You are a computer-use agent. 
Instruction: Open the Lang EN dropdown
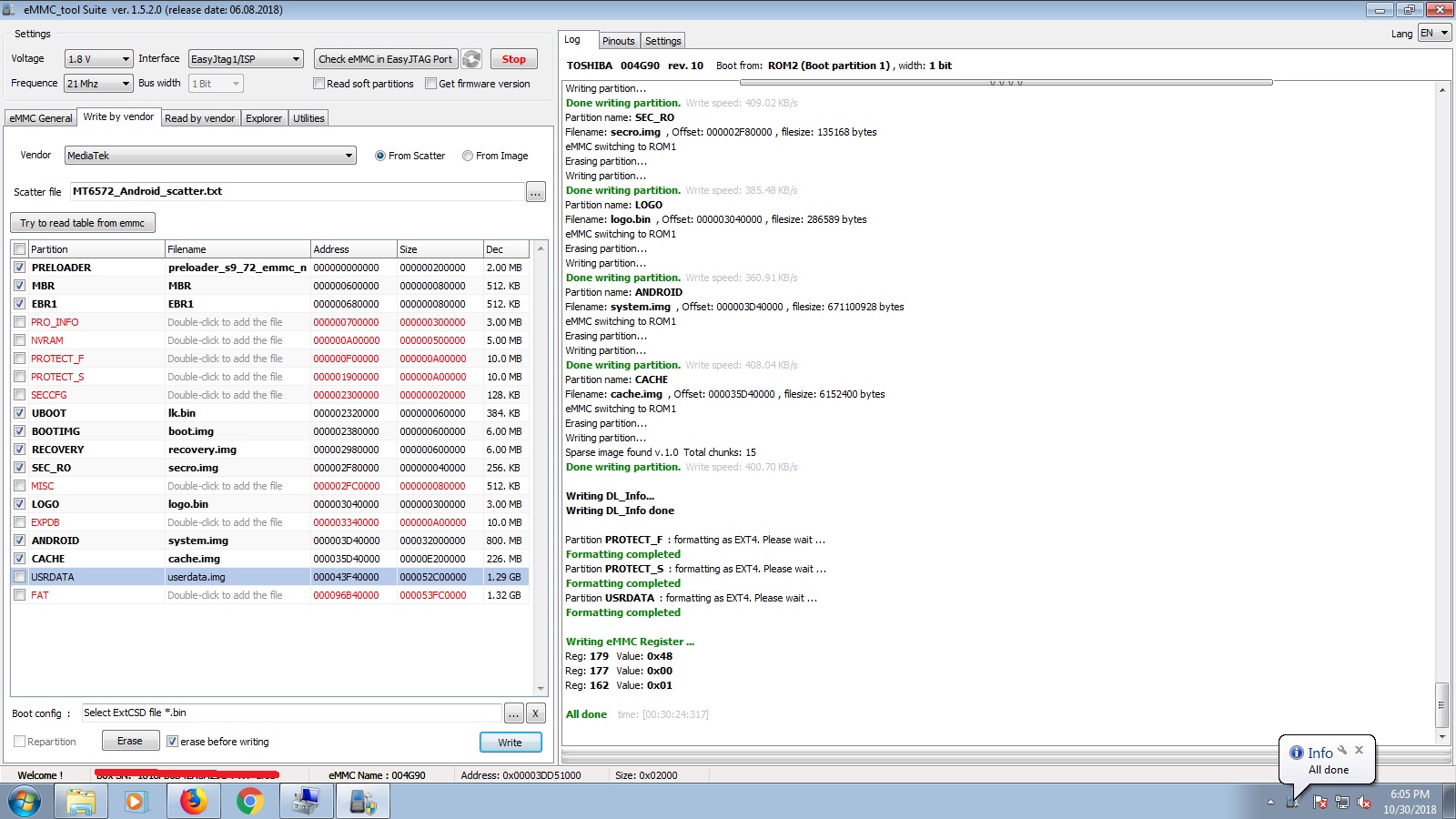point(1434,34)
